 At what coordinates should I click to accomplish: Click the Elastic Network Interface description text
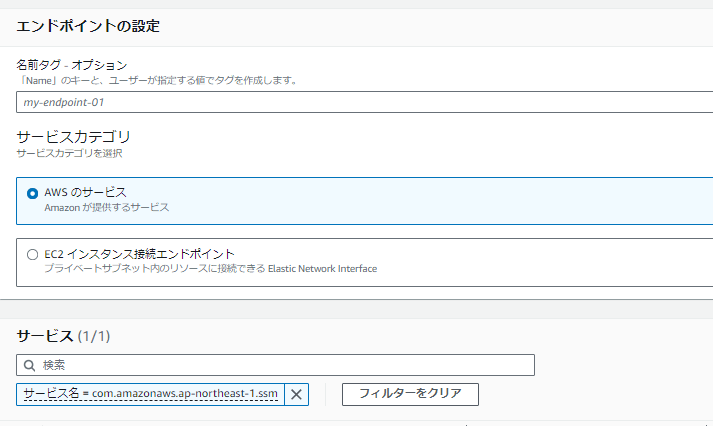[x=211, y=269]
